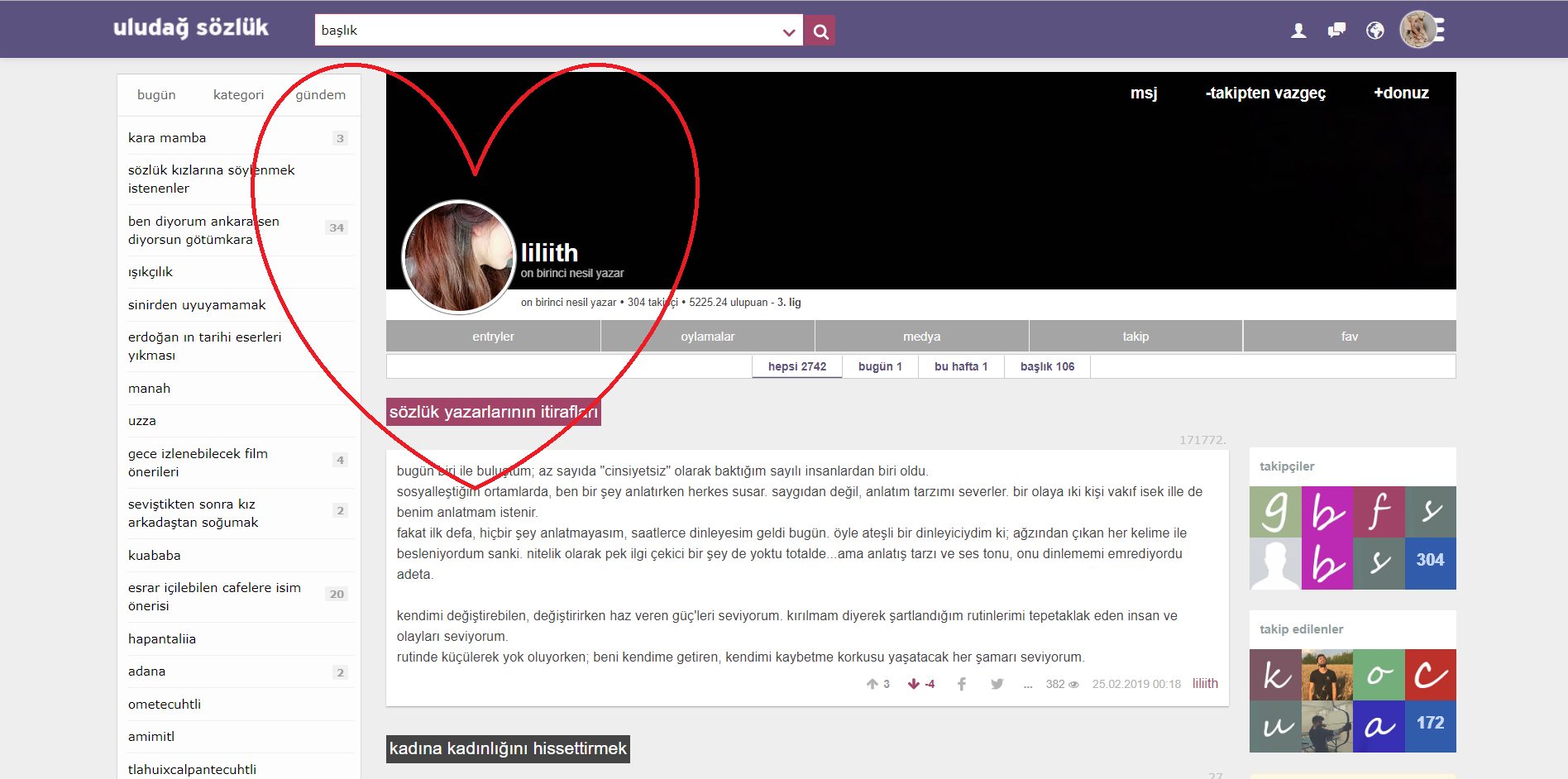The height and width of the screenshot is (779, 1568).
Task: Switch to the medya tab
Action: point(921,337)
